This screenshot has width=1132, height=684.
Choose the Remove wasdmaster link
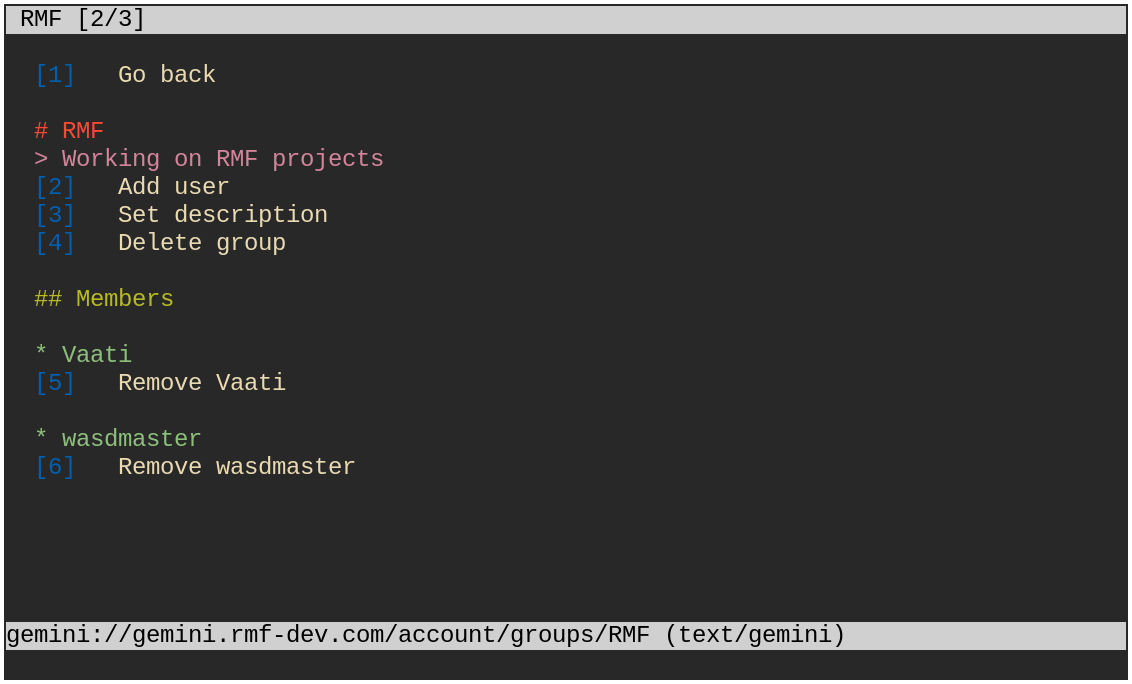(237, 467)
